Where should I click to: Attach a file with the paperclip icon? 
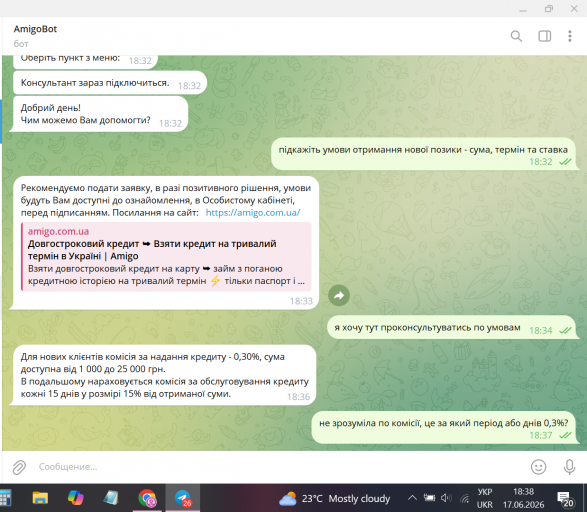(19, 467)
